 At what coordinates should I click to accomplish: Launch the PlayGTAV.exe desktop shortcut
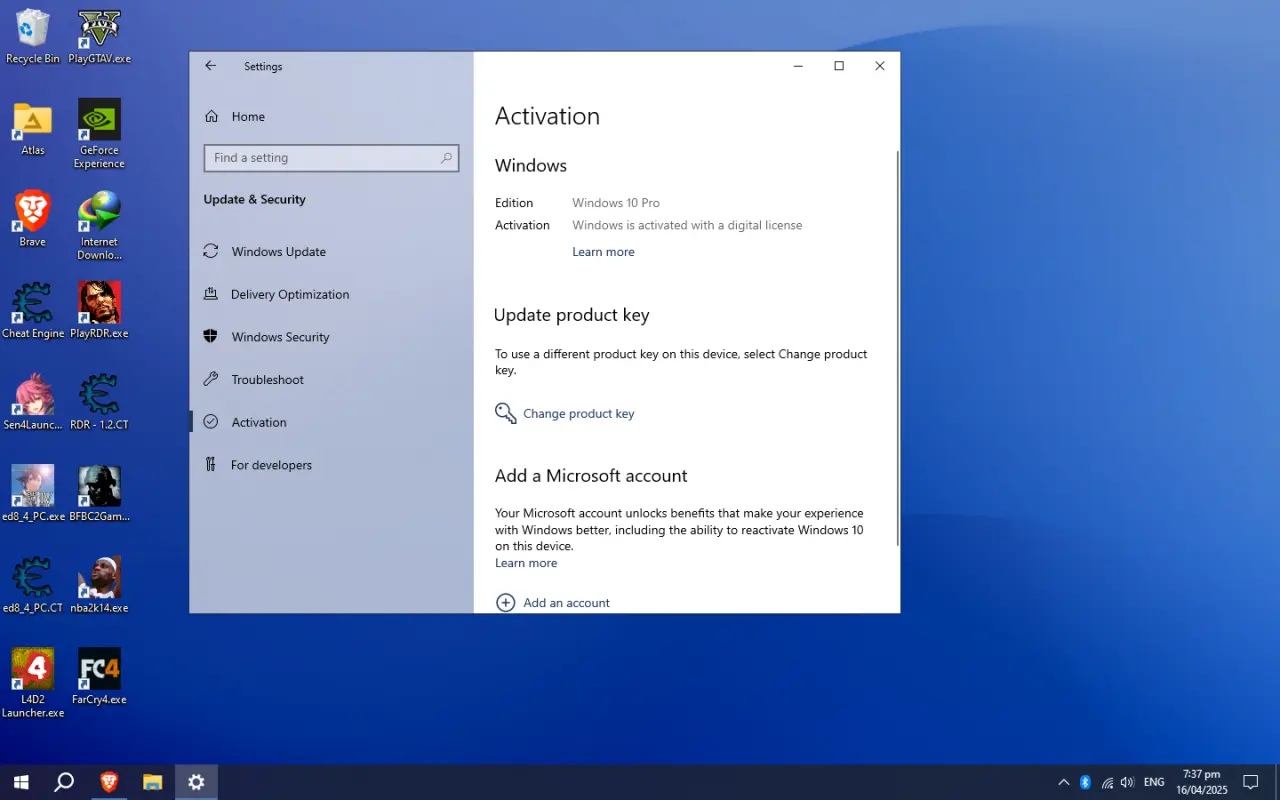coord(99,37)
